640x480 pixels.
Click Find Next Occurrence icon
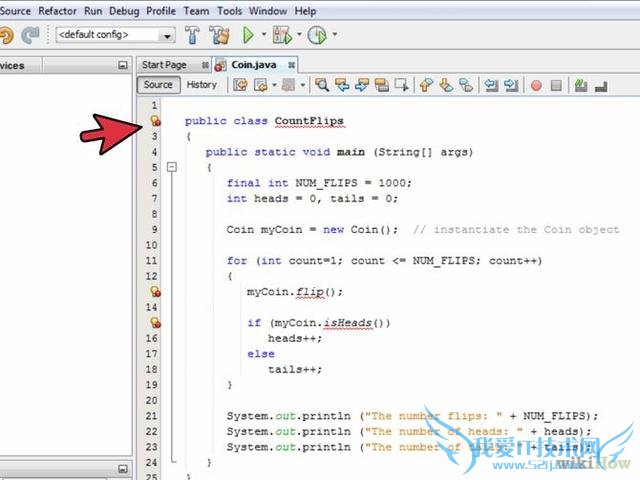pyautogui.click(x=362, y=85)
